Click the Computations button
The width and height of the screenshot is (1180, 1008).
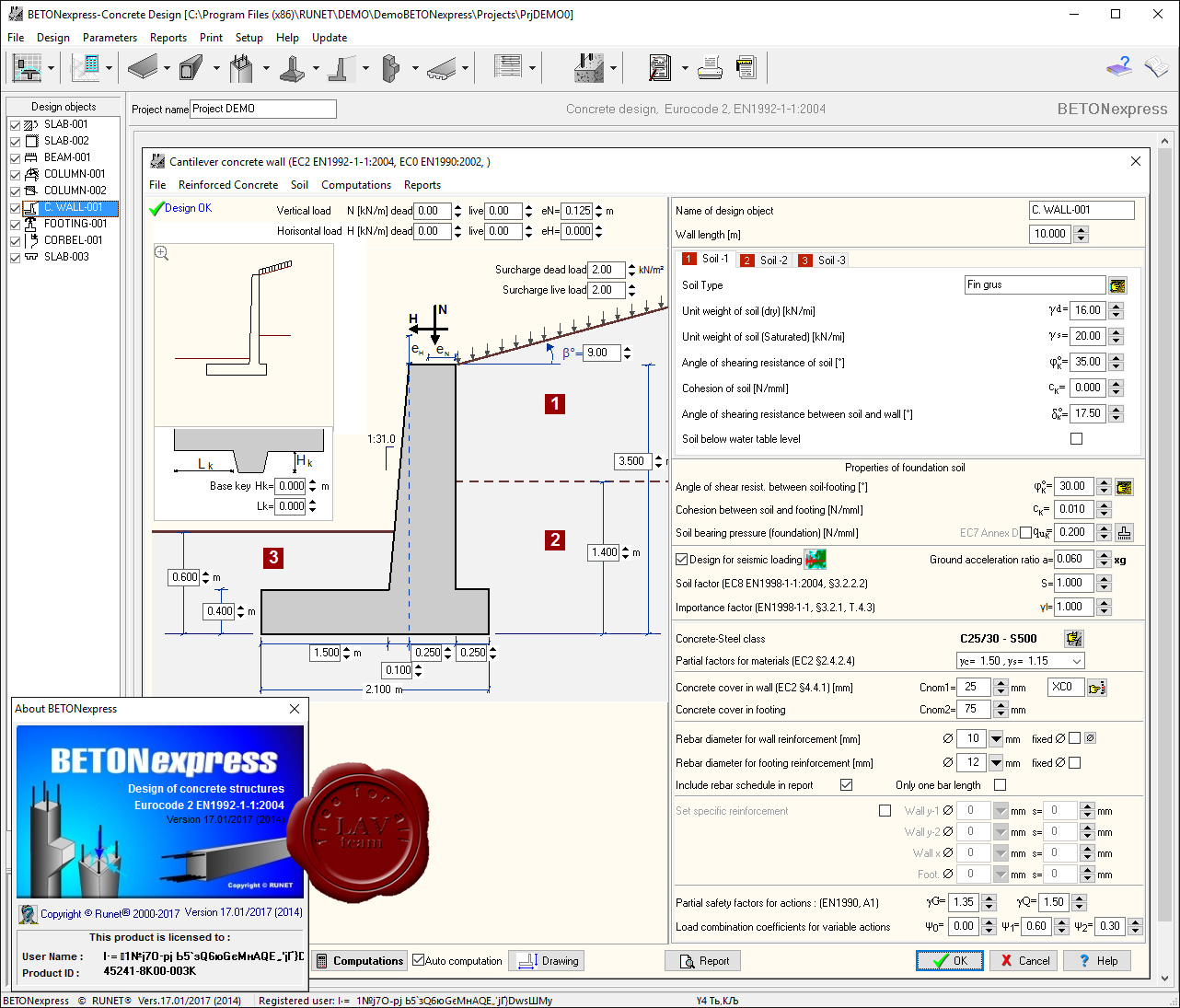click(359, 961)
